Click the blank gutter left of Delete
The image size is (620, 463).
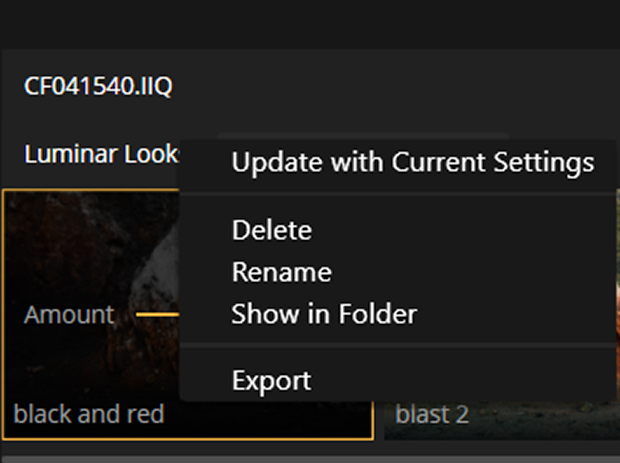point(206,230)
